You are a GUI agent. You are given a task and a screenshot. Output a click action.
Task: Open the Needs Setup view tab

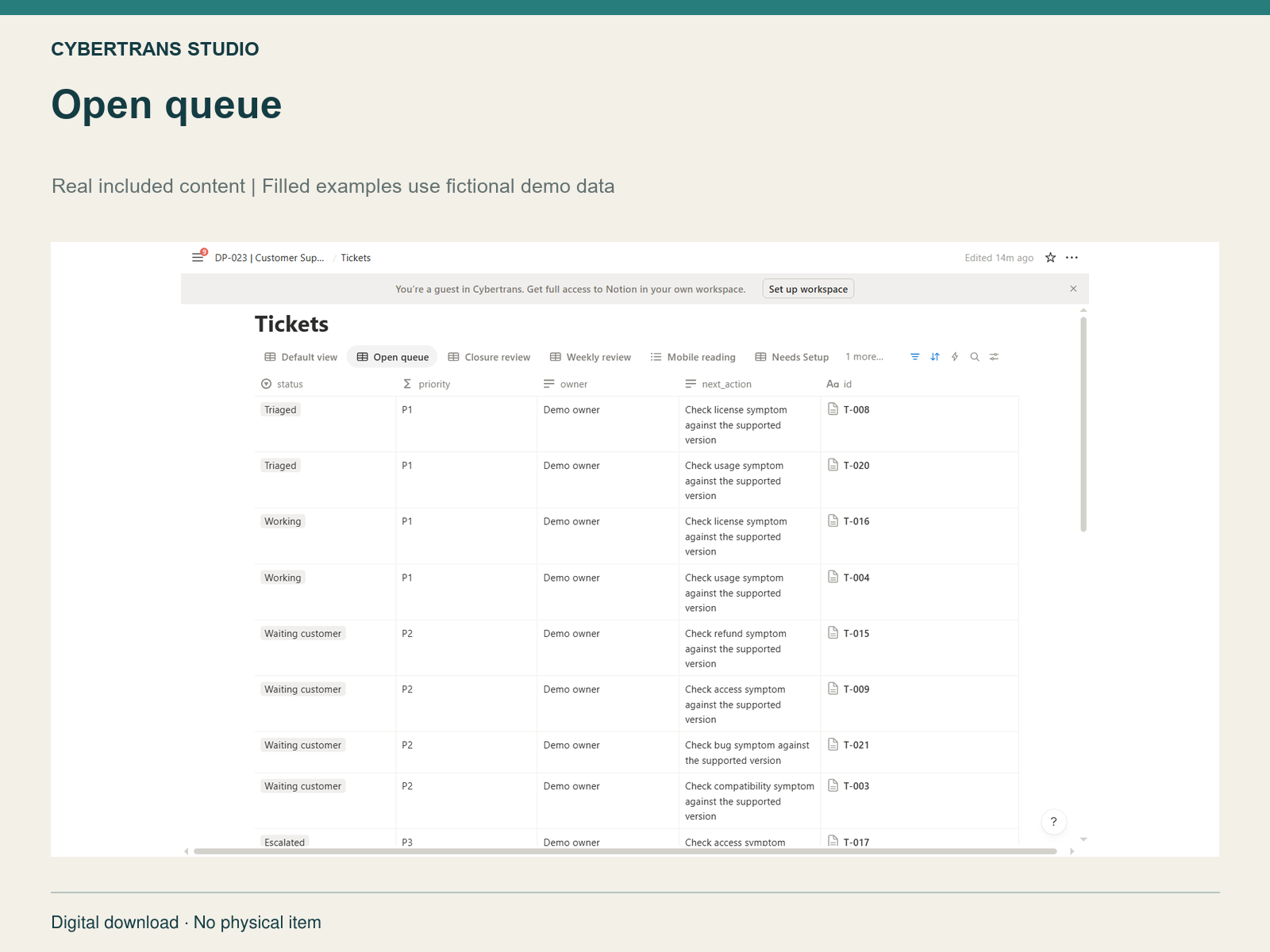click(791, 357)
